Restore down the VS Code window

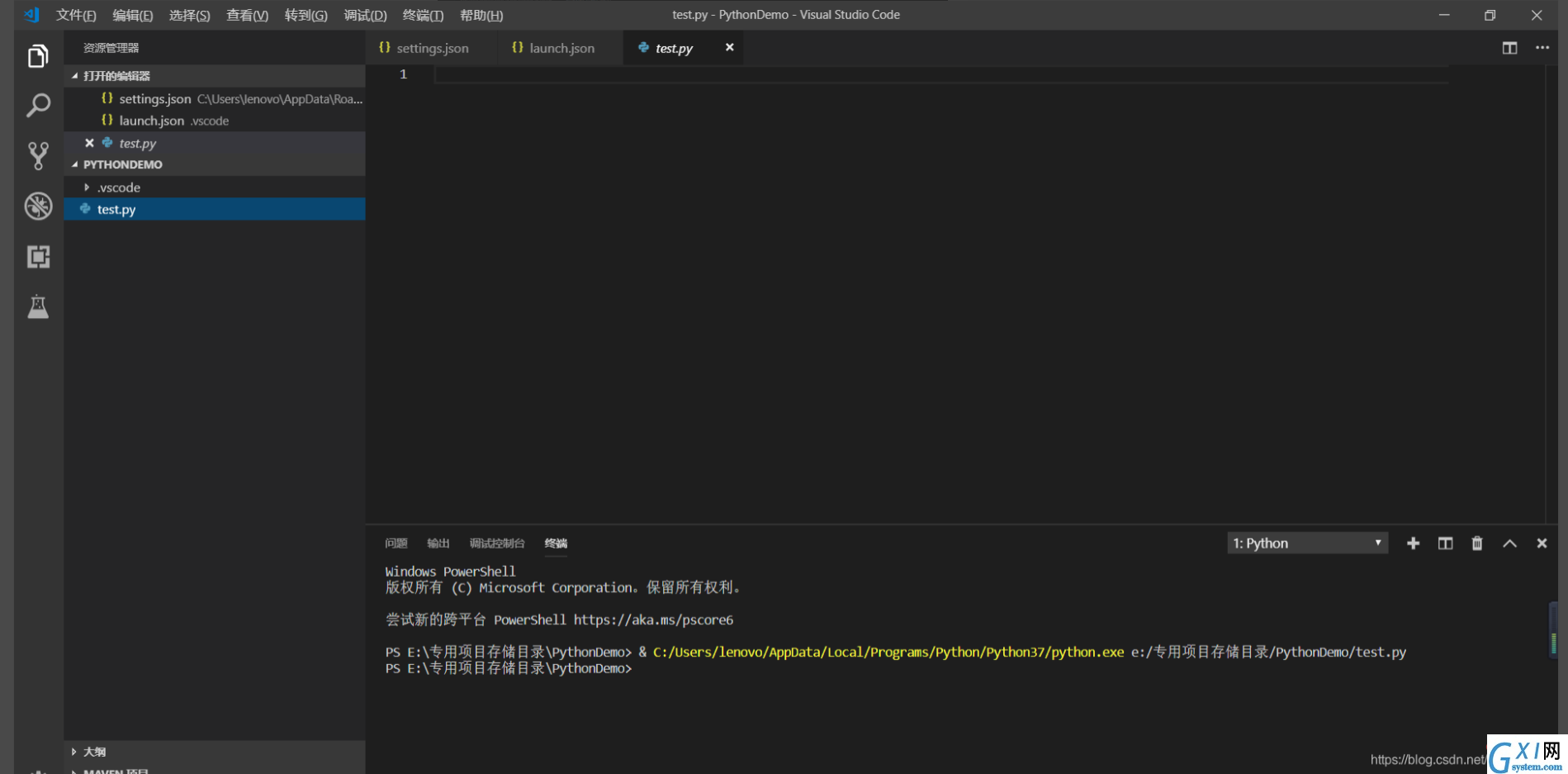tap(1490, 15)
